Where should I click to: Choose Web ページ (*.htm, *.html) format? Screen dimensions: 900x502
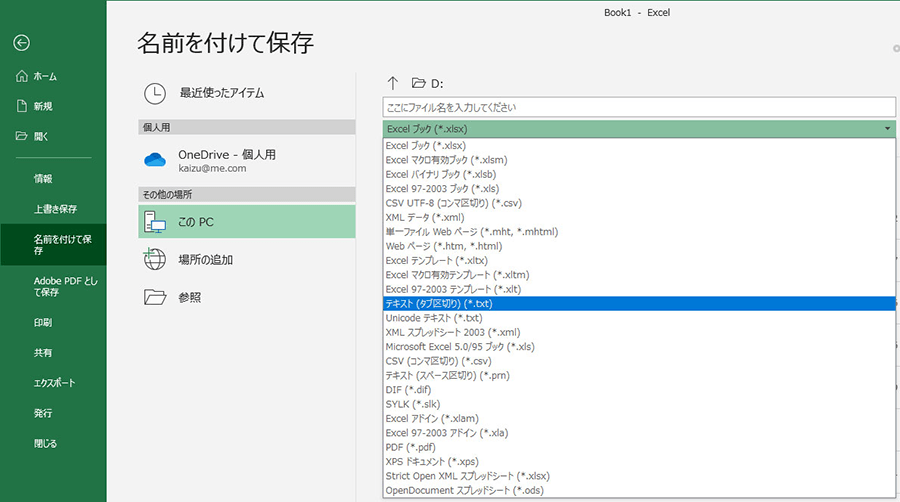pos(639,246)
